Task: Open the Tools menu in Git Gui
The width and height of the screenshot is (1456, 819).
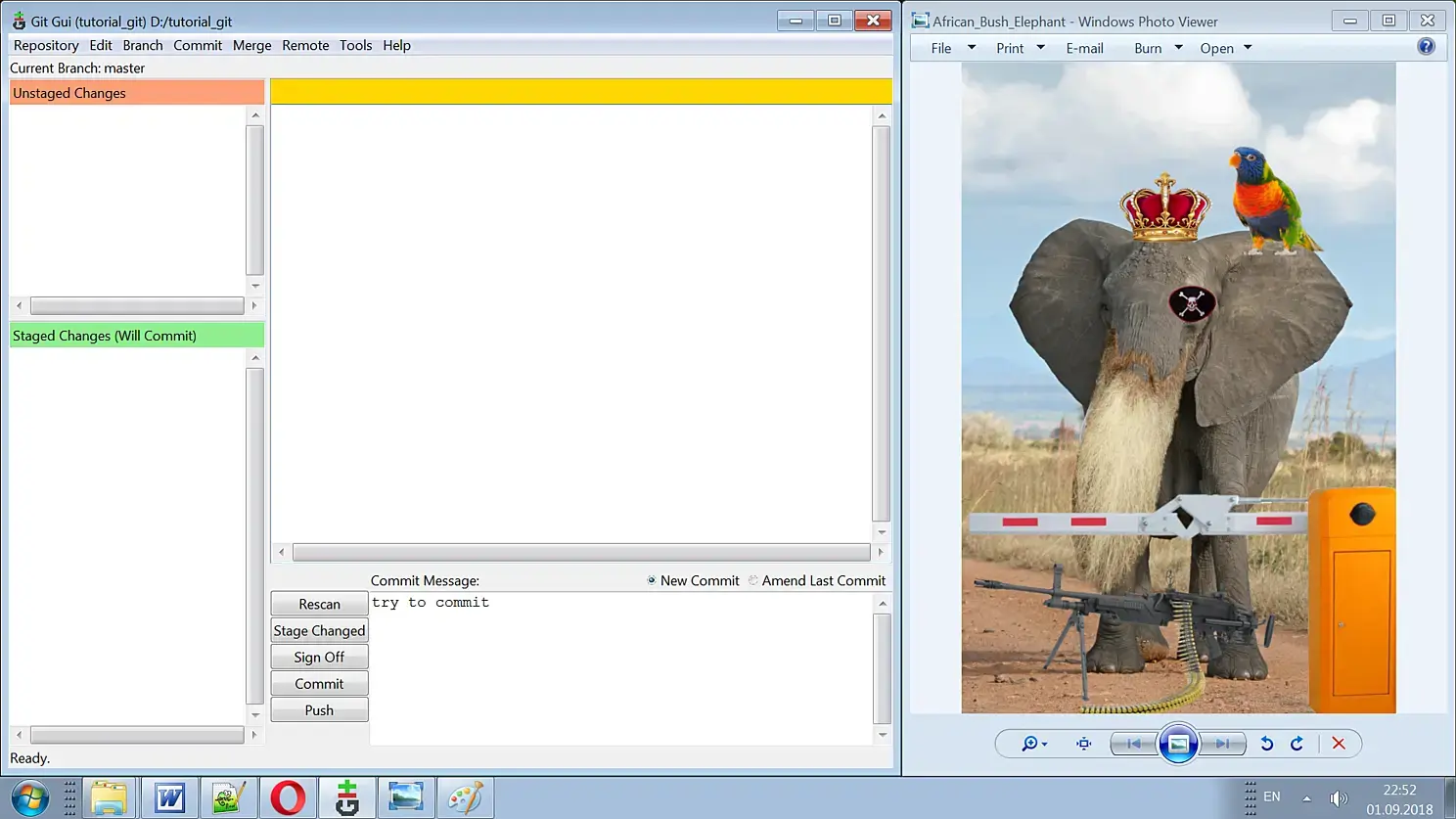Action: (355, 45)
